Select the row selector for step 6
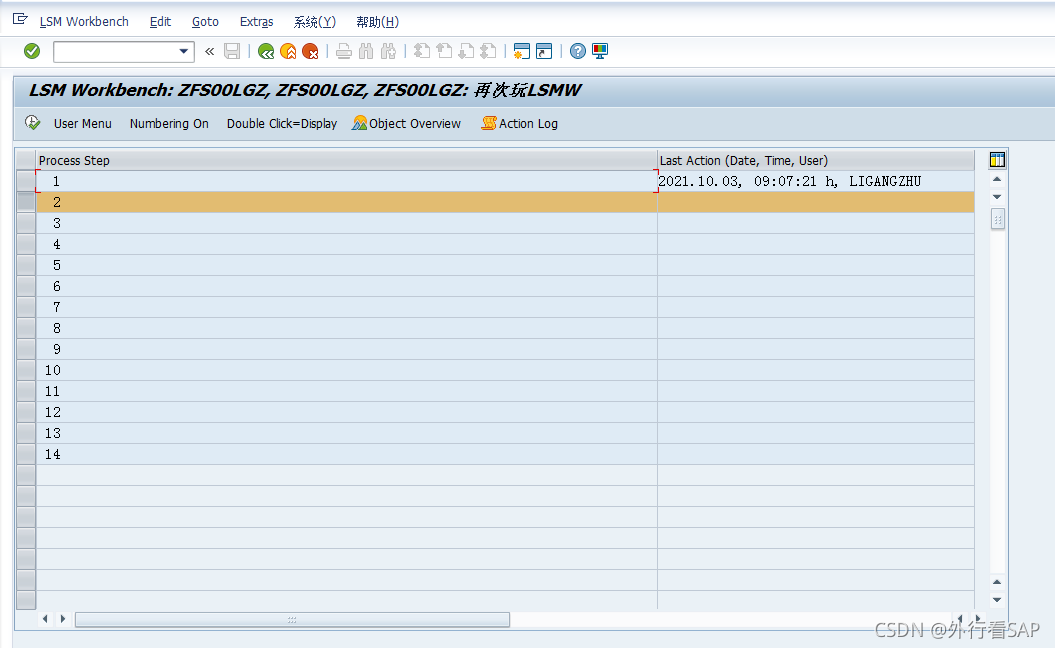1055x648 pixels. click(x=26, y=286)
